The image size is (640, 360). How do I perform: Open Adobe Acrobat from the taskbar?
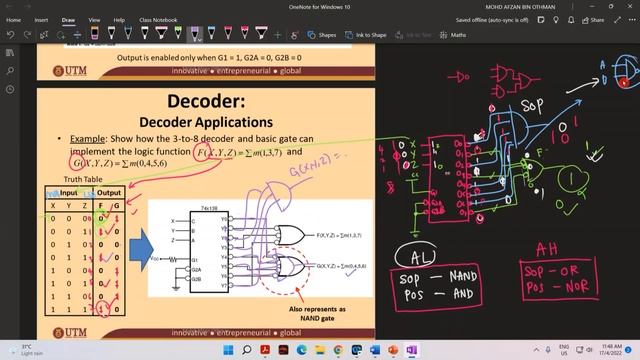point(265,350)
